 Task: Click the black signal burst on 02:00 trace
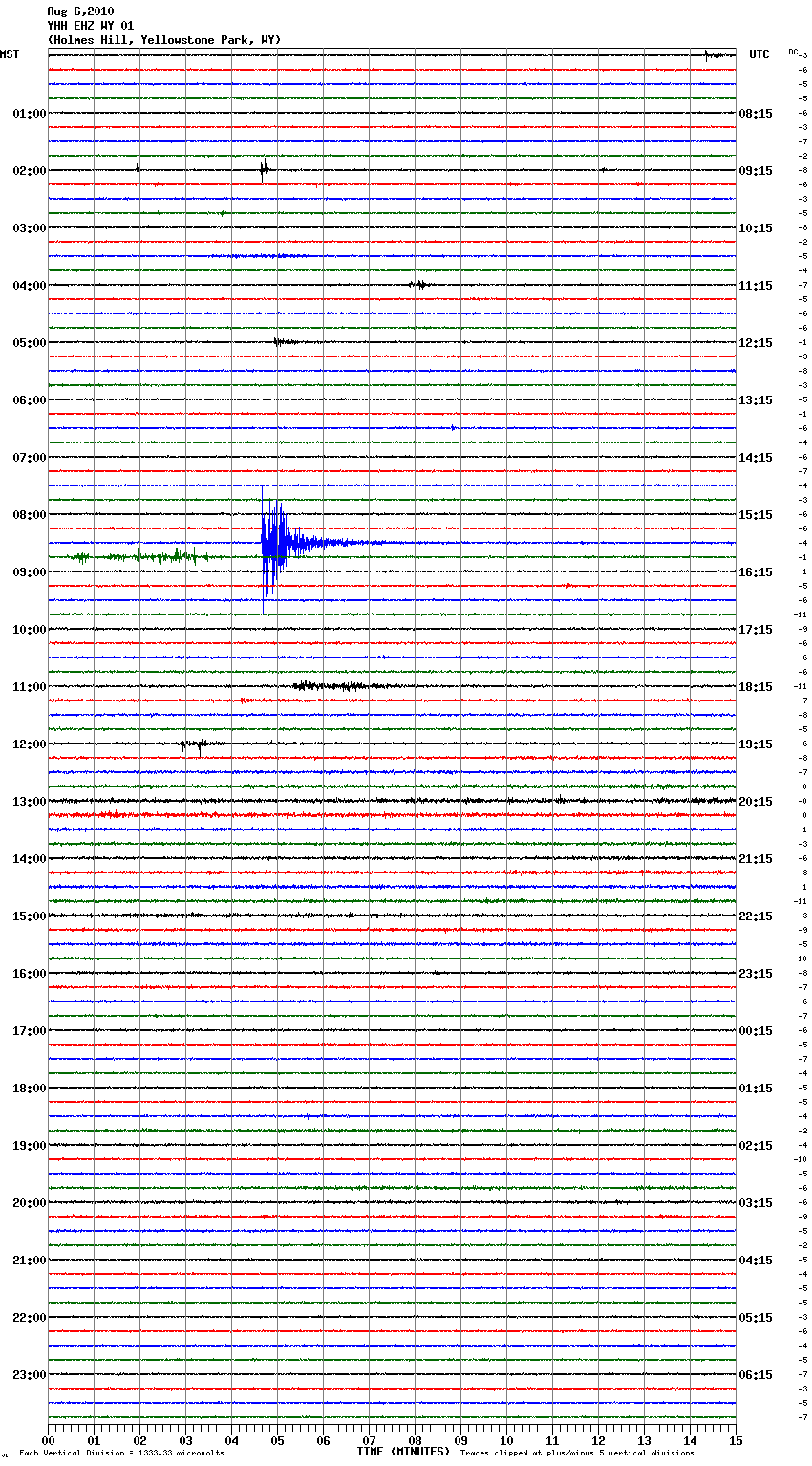click(265, 170)
